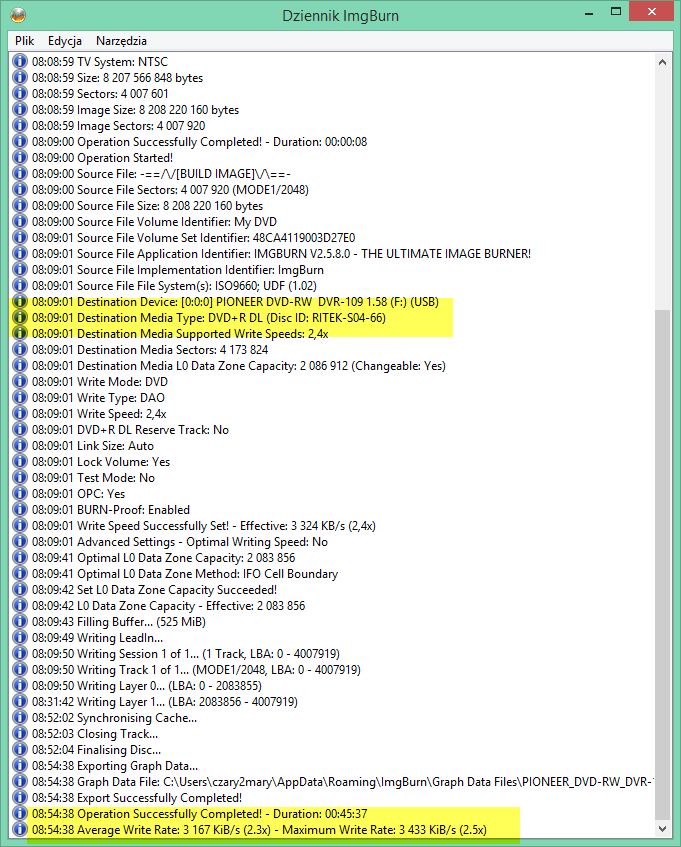Screen dimensions: 681x847
Task: Select line 'Advanced Settings - Optimal Writing Speed: No'
Action: tap(180, 542)
